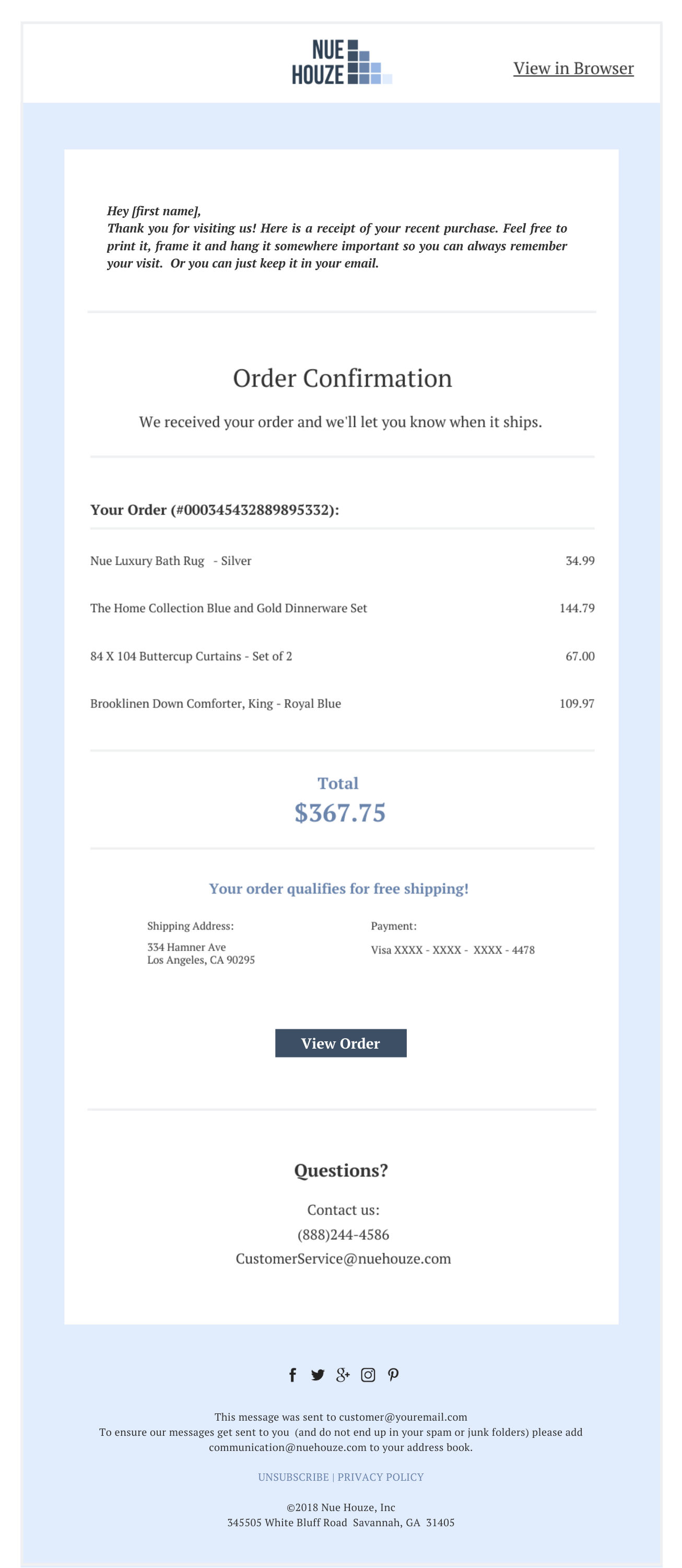Select the Brooklinen Down Comforter item
682x1568 pixels.
tap(215, 703)
